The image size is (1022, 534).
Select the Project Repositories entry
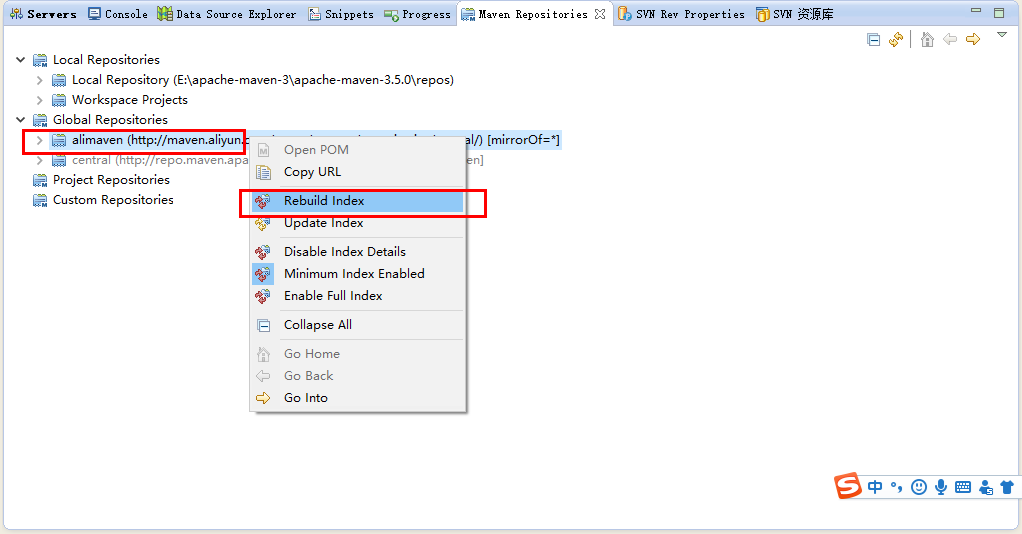click(x=111, y=180)
